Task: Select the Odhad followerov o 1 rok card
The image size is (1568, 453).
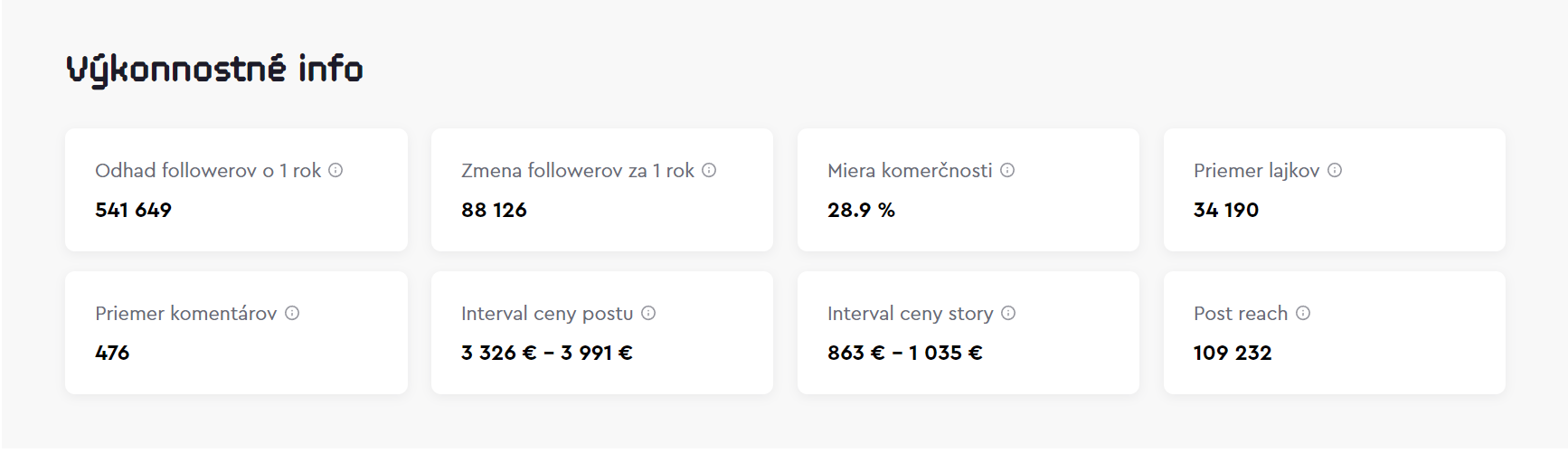Action: pyautogui.click(x=236, y=190)
